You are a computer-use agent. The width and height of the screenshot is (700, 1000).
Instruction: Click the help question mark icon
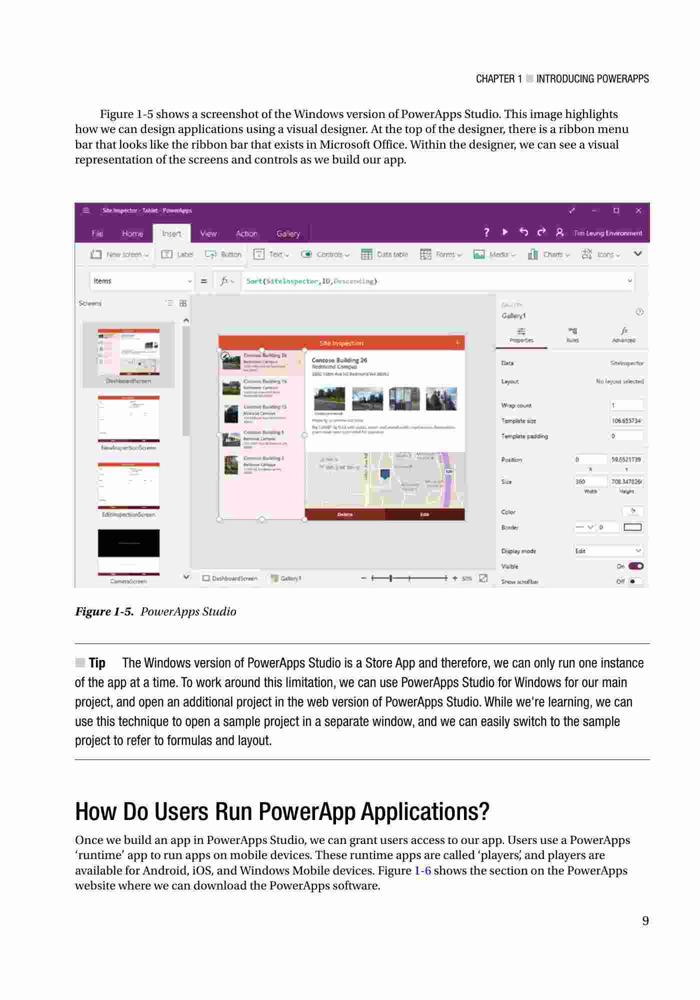click(x=486, y=233)
